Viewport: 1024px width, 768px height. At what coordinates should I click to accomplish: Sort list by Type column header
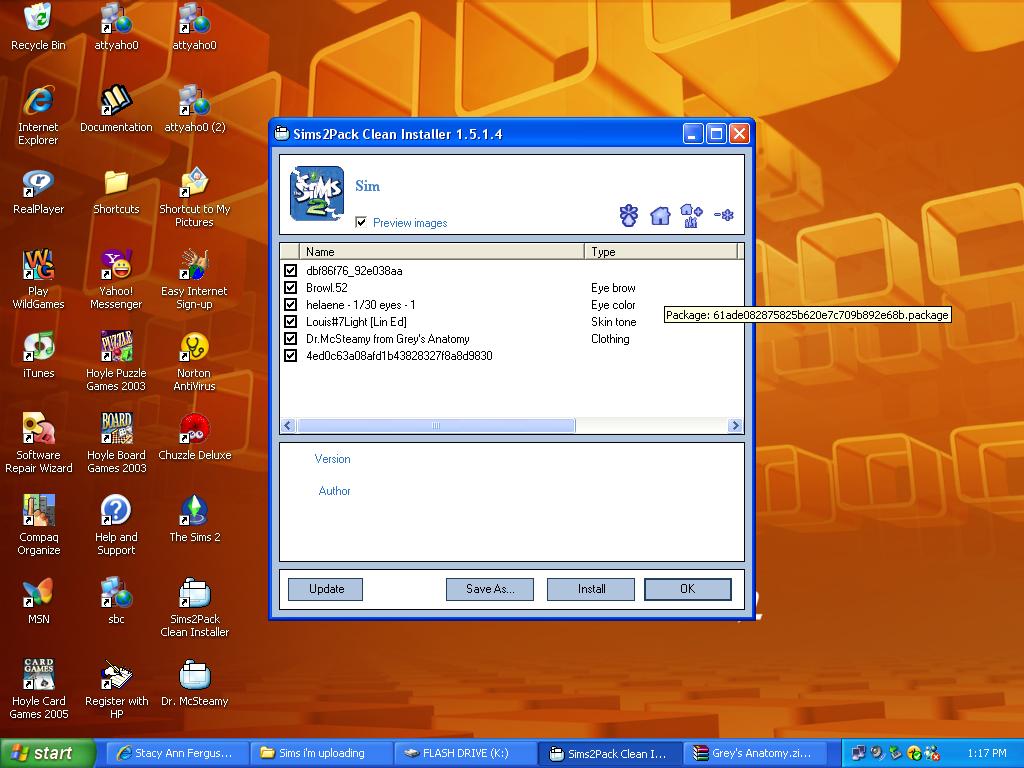point(660,251)
